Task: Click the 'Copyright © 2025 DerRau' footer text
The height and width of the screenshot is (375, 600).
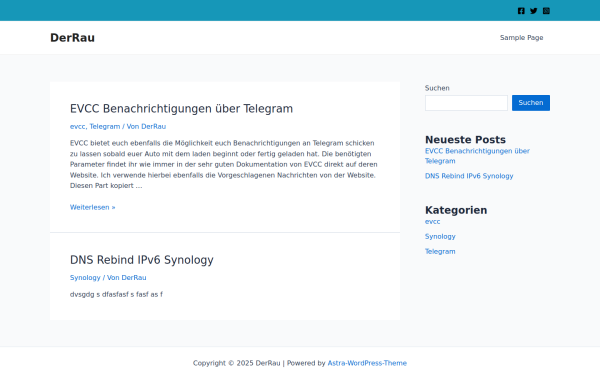Action: click(236, 363)
